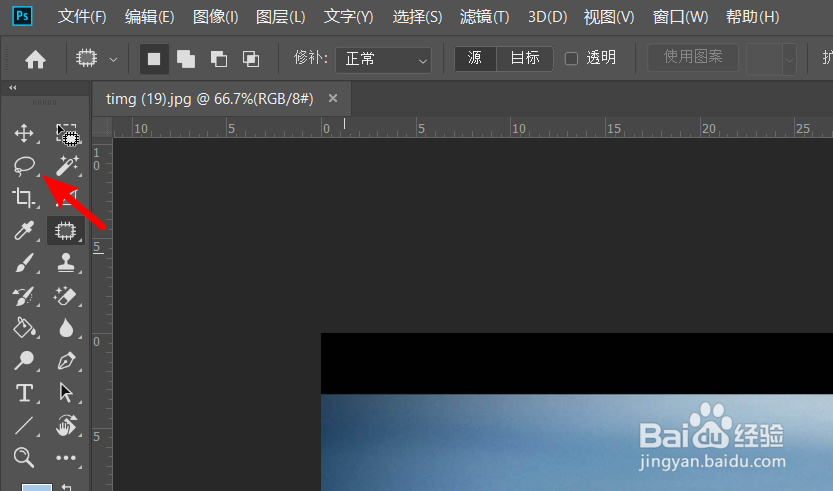This screenshot has height=491, width=833.
Task: Select the Eyedropper tool
Action: point(24,231)
